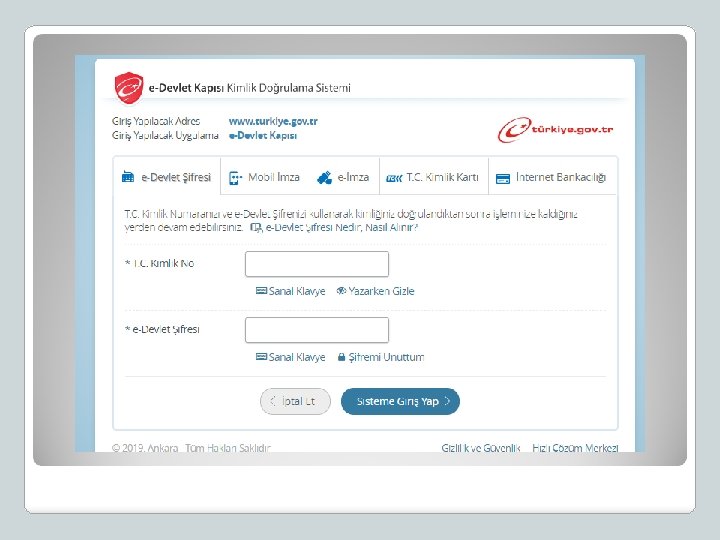Select the e-Devlet Şifresi tab
The image size is (720, 540).
click(167, 177)
